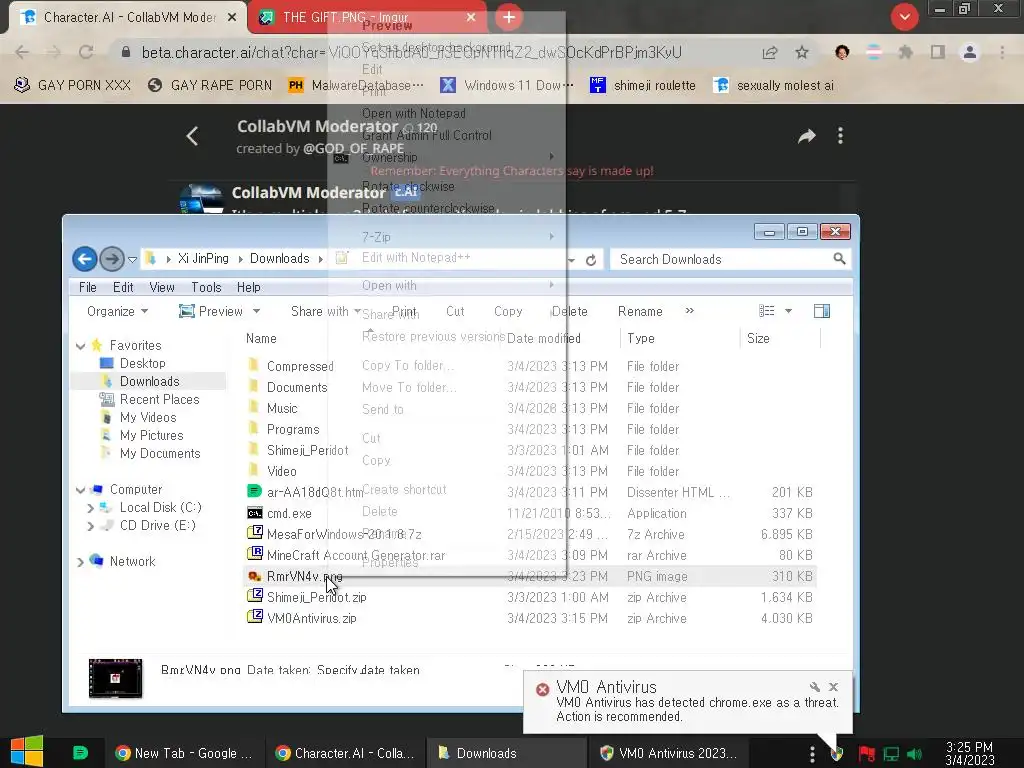This screenshot has height=768, width=1024.
Task: Choose Open with Notepad in context menu
Action: (x=413, y=114)
